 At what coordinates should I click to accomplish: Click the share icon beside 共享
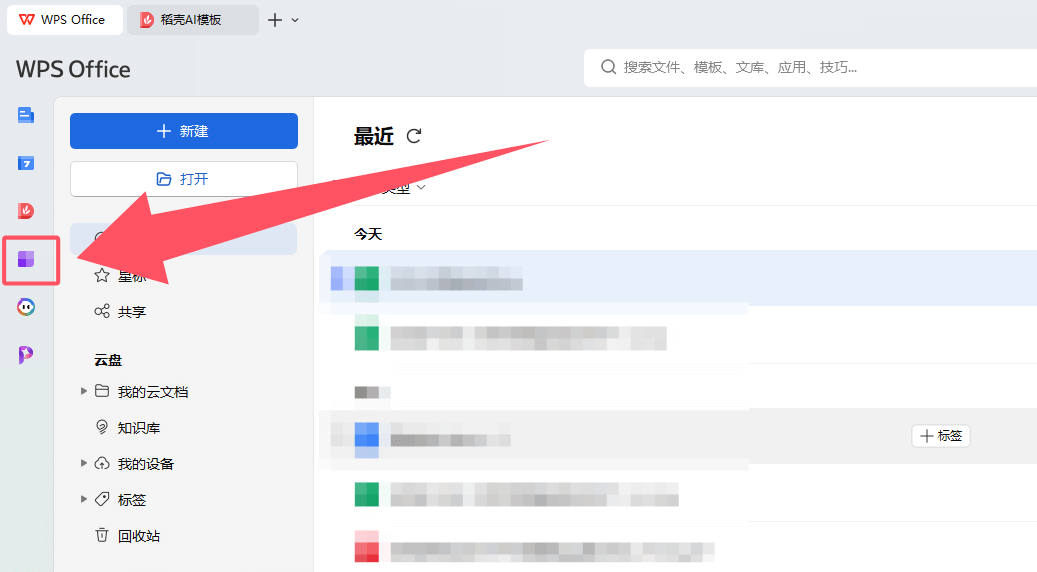coord(102,311)
